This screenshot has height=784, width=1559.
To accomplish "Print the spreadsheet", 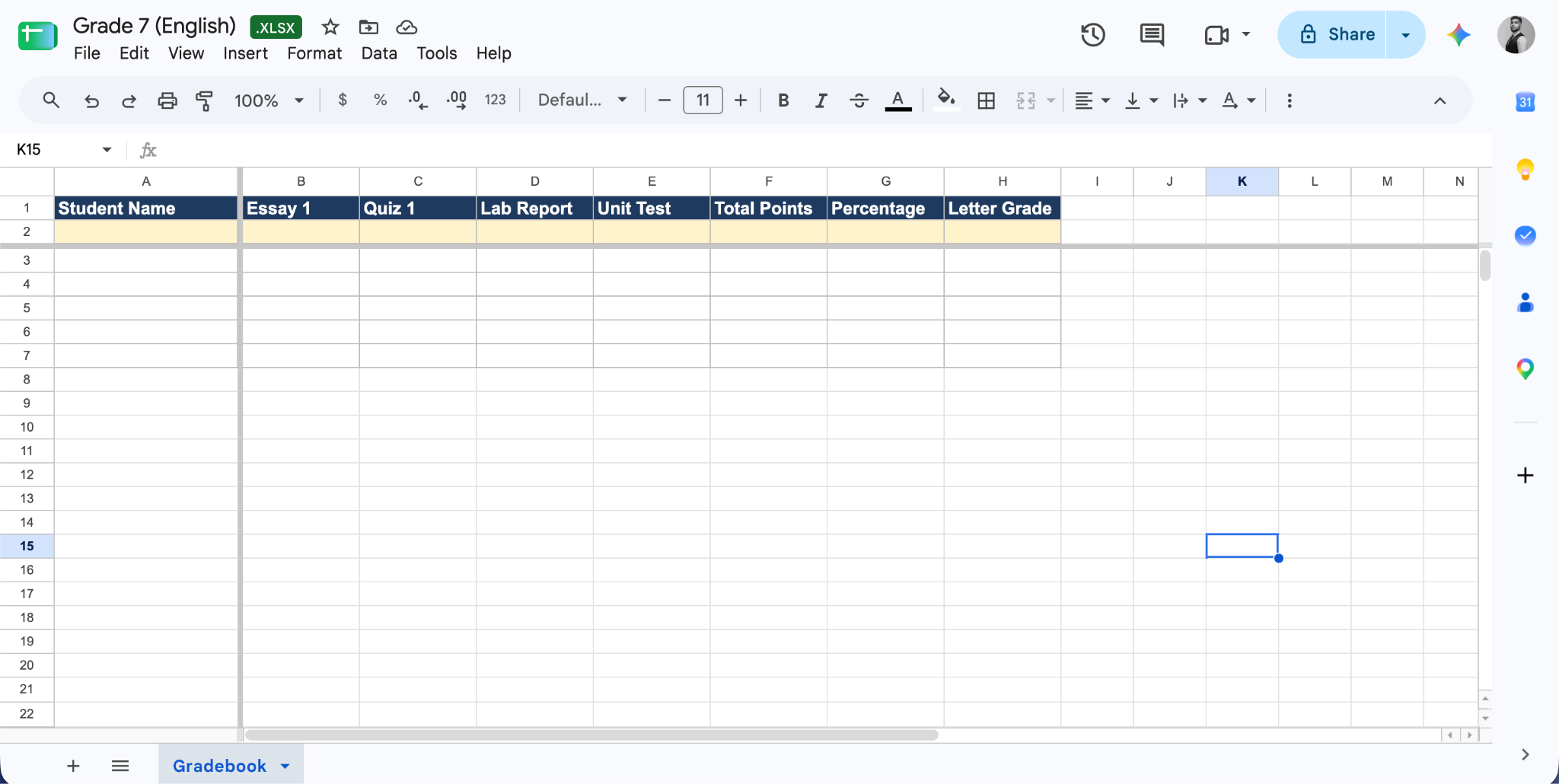I will [x=167, y=100].
